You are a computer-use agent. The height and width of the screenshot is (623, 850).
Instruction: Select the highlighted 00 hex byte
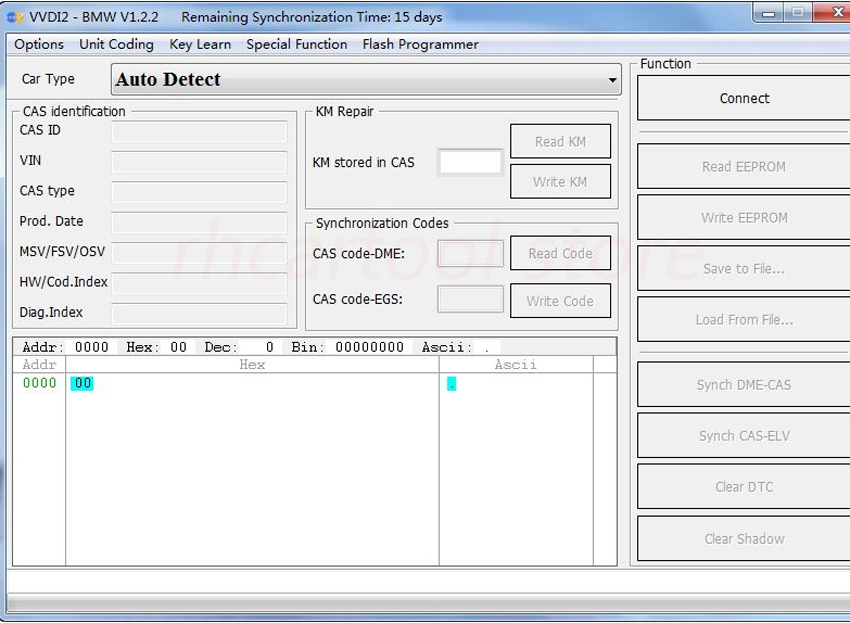point(82,383)
